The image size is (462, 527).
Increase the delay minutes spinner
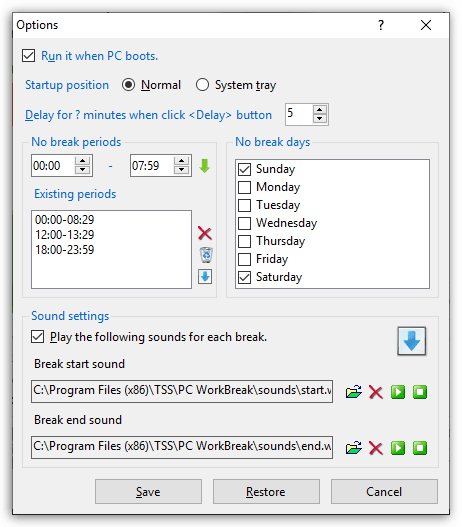coord(320,110)
